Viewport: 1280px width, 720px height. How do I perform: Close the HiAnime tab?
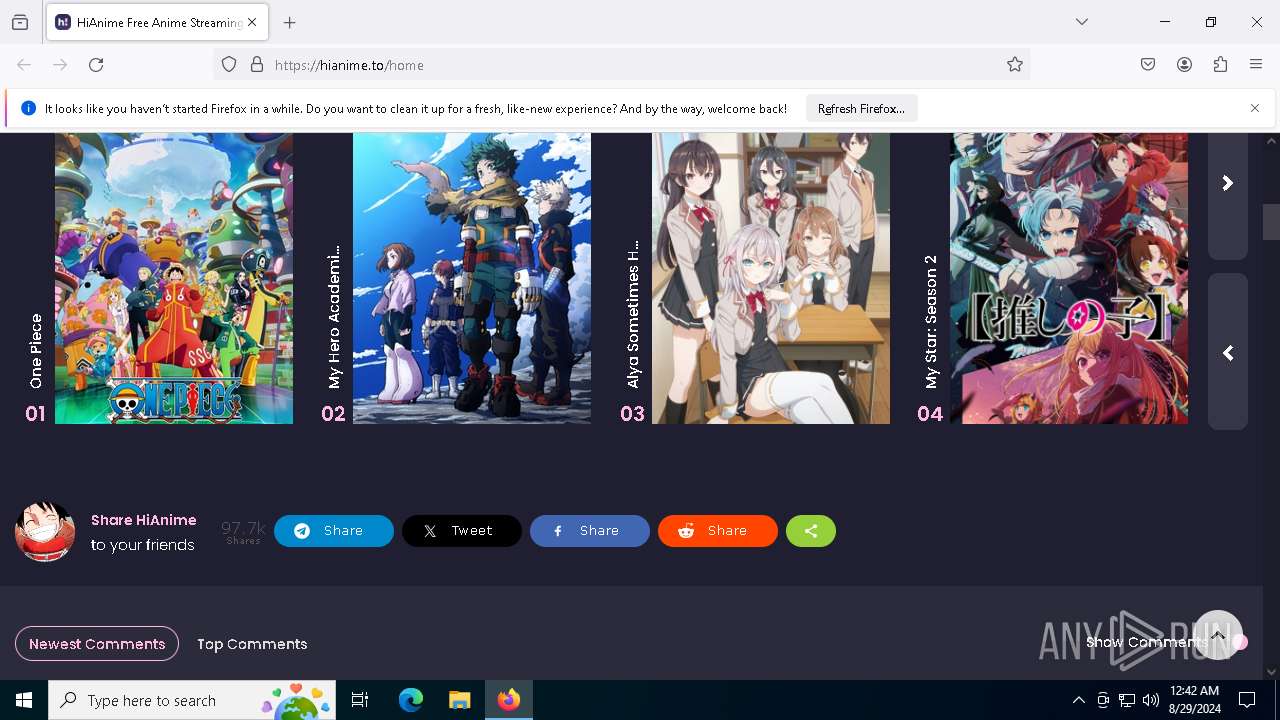click(252, 22)
